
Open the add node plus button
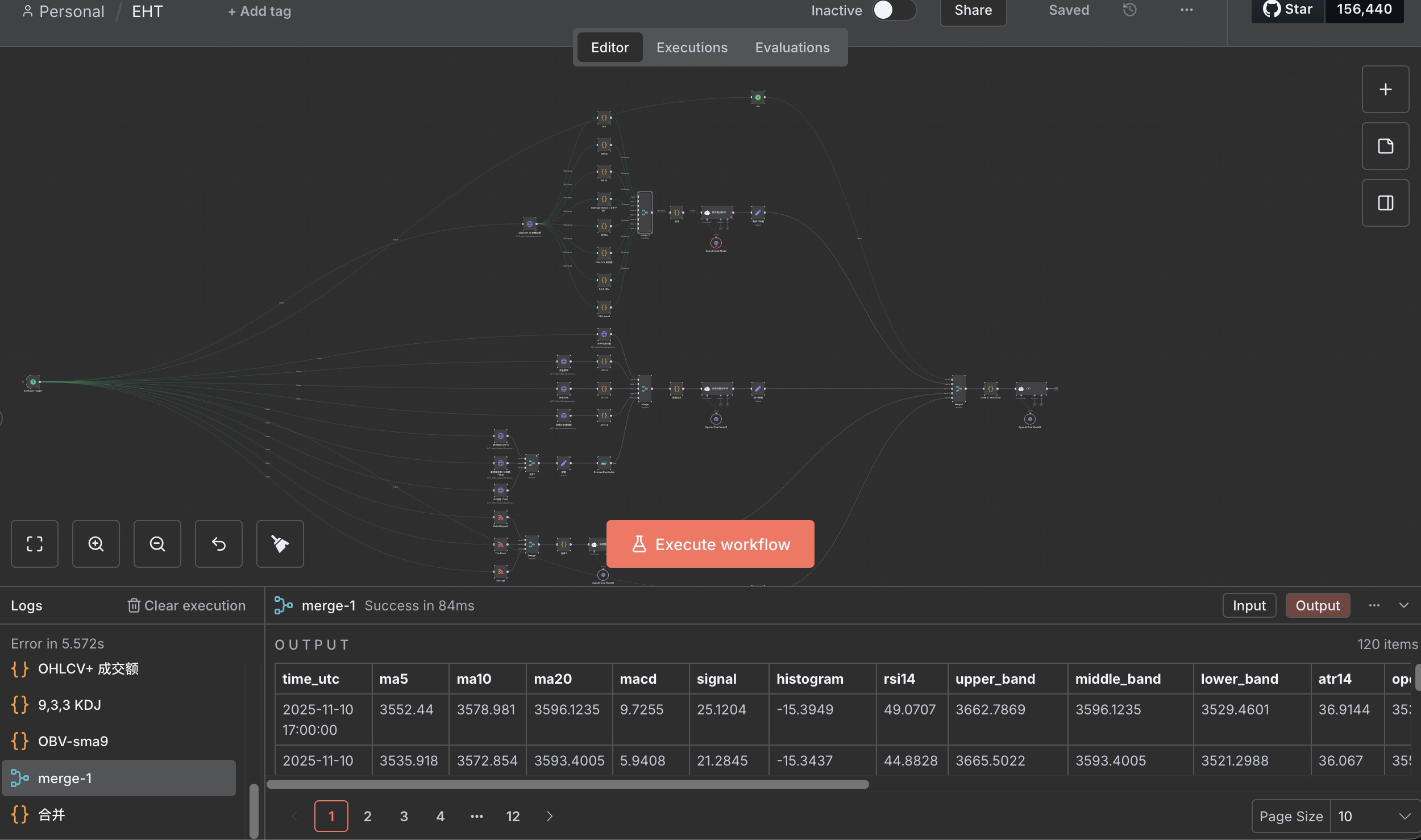click(x=1385, y=89)
